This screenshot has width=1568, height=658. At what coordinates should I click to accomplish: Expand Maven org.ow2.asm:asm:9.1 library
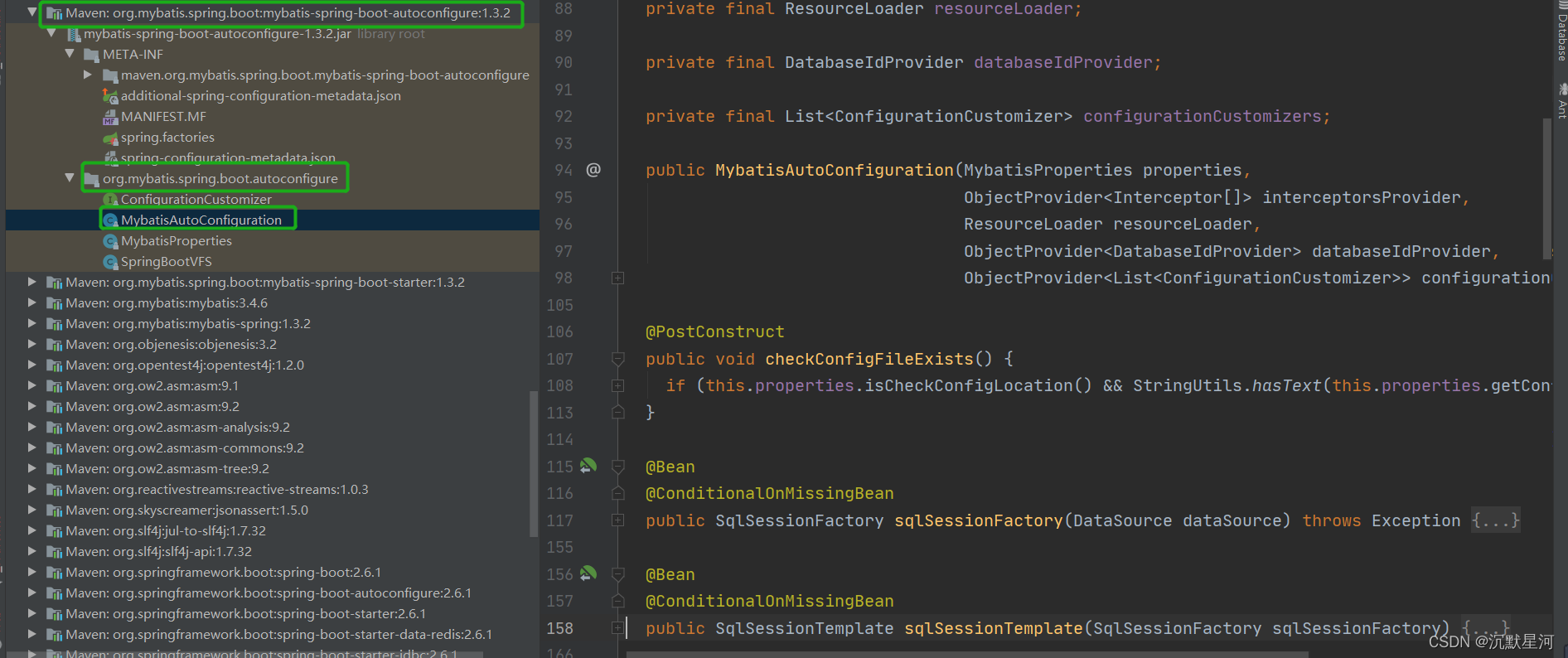(x=32, y=385)
